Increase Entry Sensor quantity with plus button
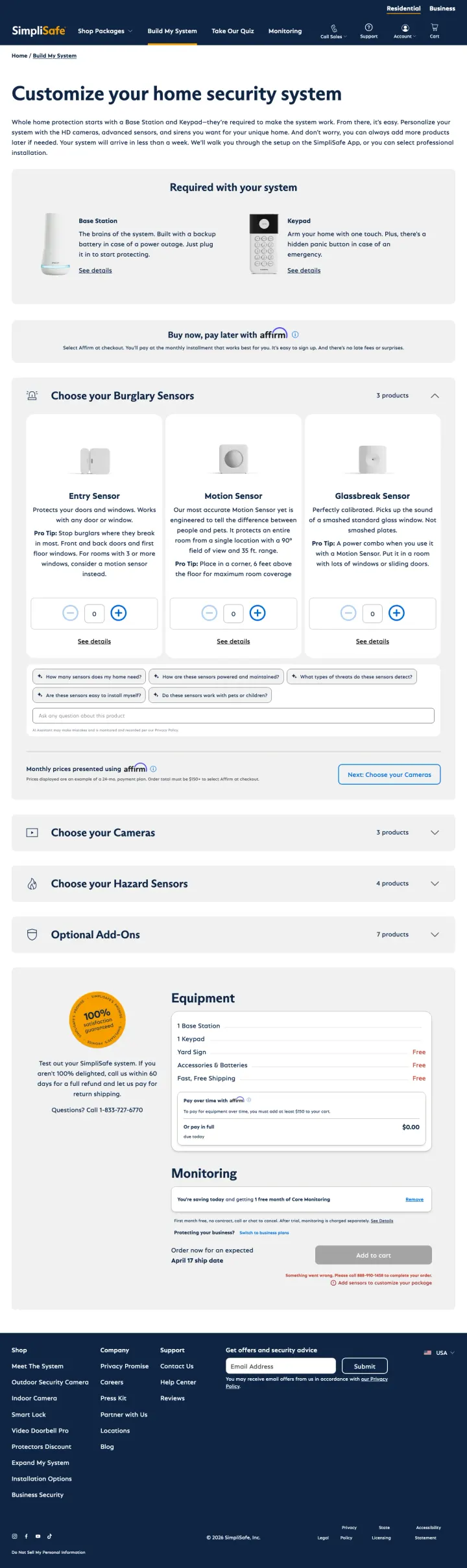Image resolution: width=467 pixels, height=1568 pixels. pos(118,613)
